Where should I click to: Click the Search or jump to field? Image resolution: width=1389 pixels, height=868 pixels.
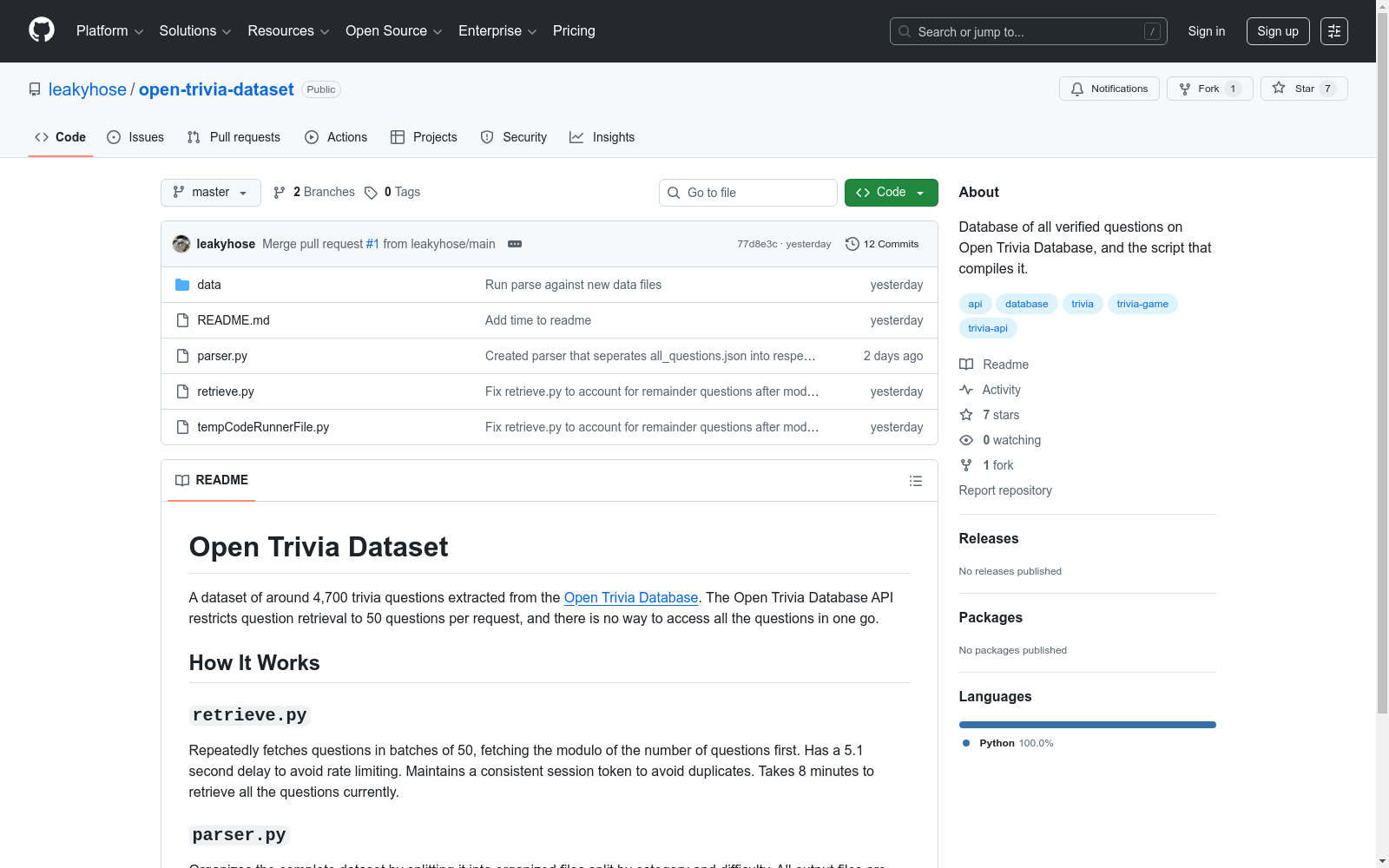(1029, 31)
